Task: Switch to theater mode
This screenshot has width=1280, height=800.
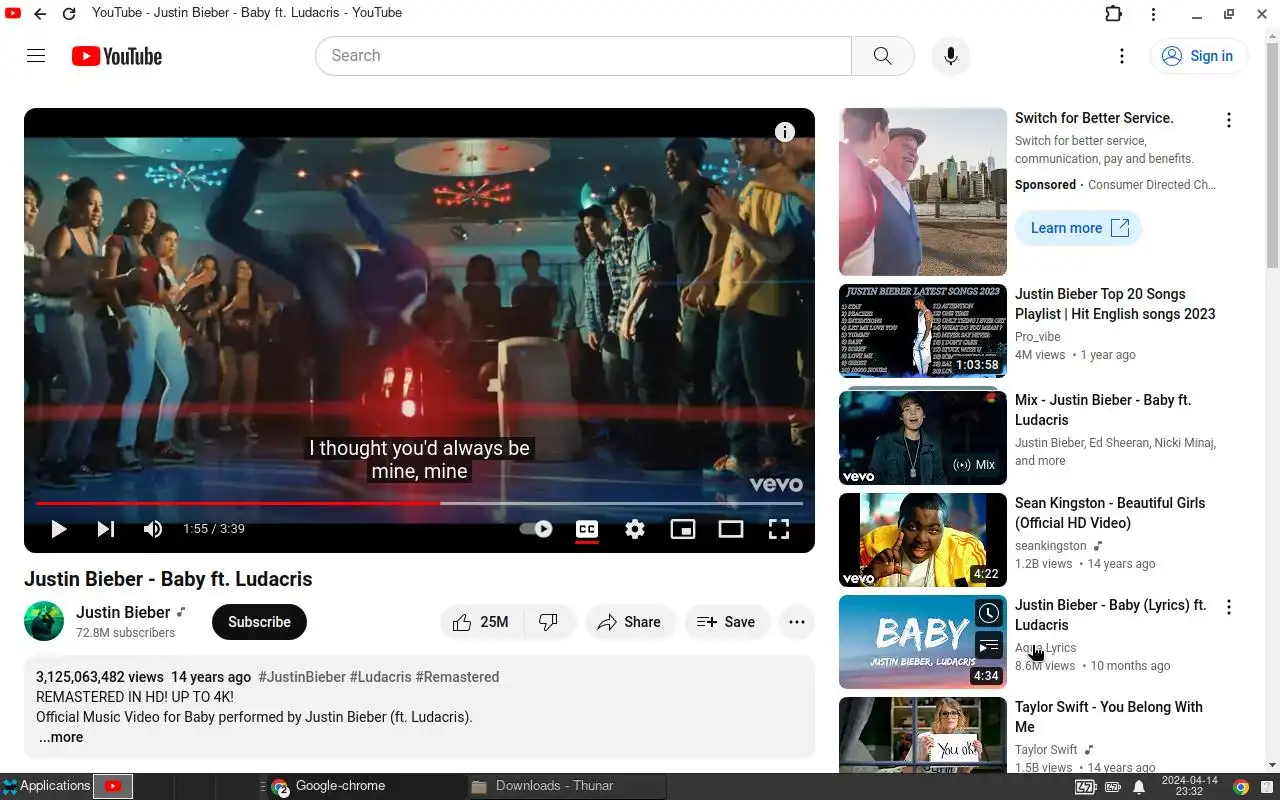Action: click(731, 529)
